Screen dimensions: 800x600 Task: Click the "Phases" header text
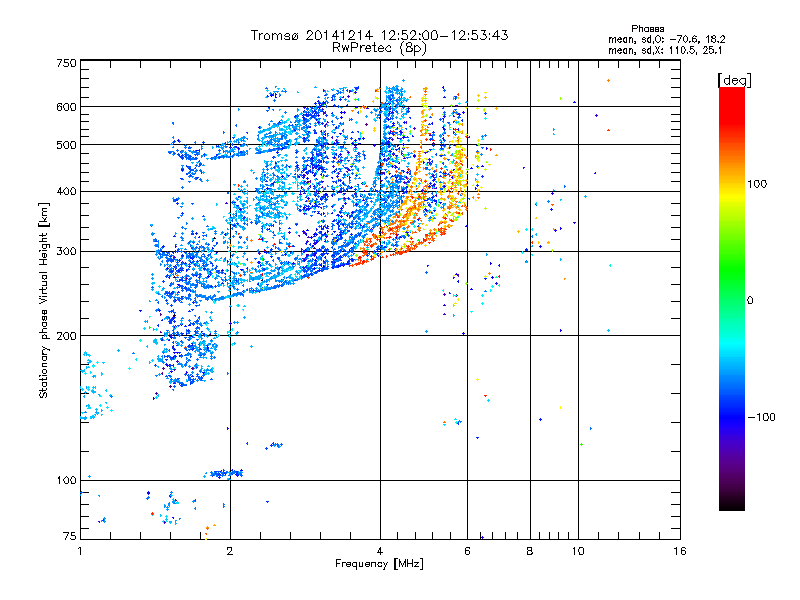pyautogui.click(x=647, y=29)
